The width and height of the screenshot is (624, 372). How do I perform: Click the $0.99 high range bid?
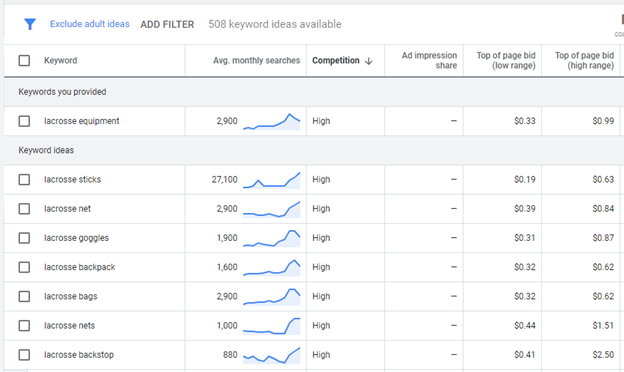pyautogui.click(x=603, y=121)
